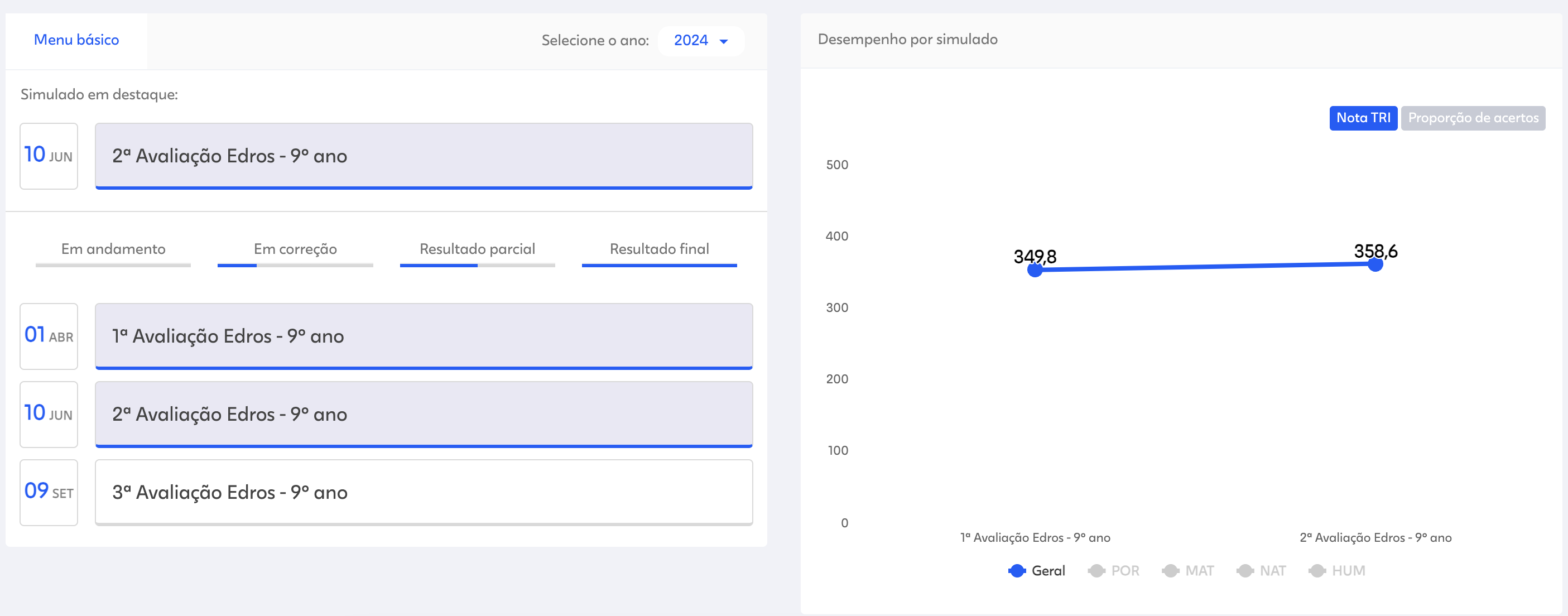Switch chart to Proporção de acertos
Screen dimensions: 1568x616
coord(1473,118)
